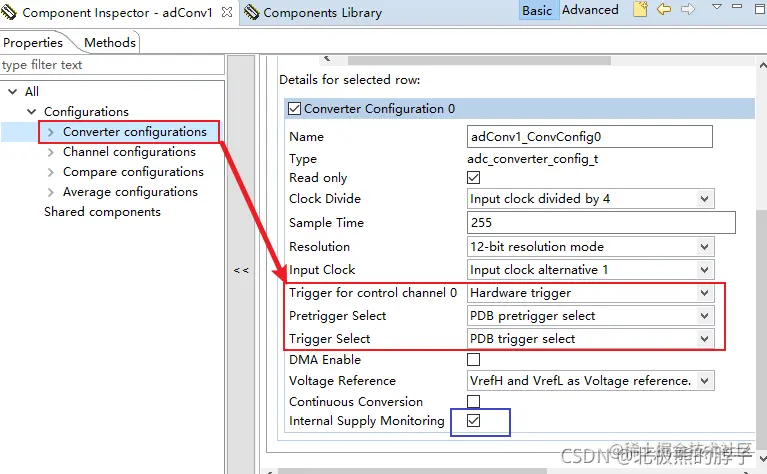Screen dimensions: 767x474
Task: Toggle Internal Supply Monitoring checkbox
Action: pos(474,421)
